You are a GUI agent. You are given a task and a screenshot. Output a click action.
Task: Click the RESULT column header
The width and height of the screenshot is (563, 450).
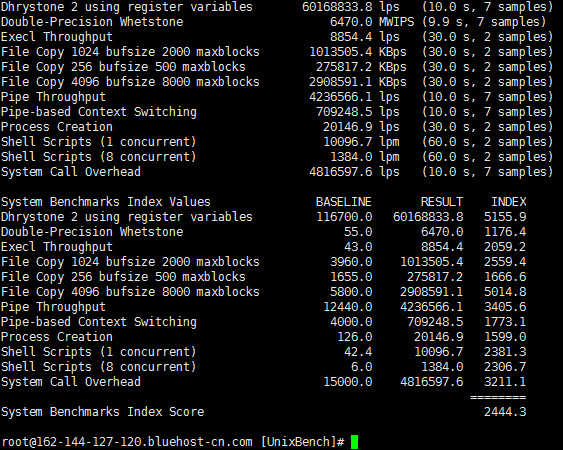point(442,202)
